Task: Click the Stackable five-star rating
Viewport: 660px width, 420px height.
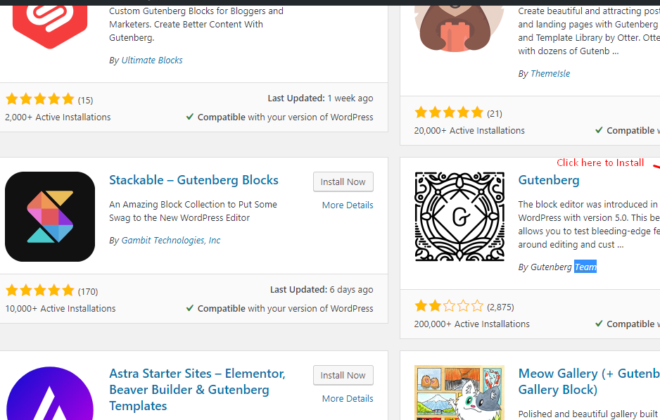Action: point(40,290)
